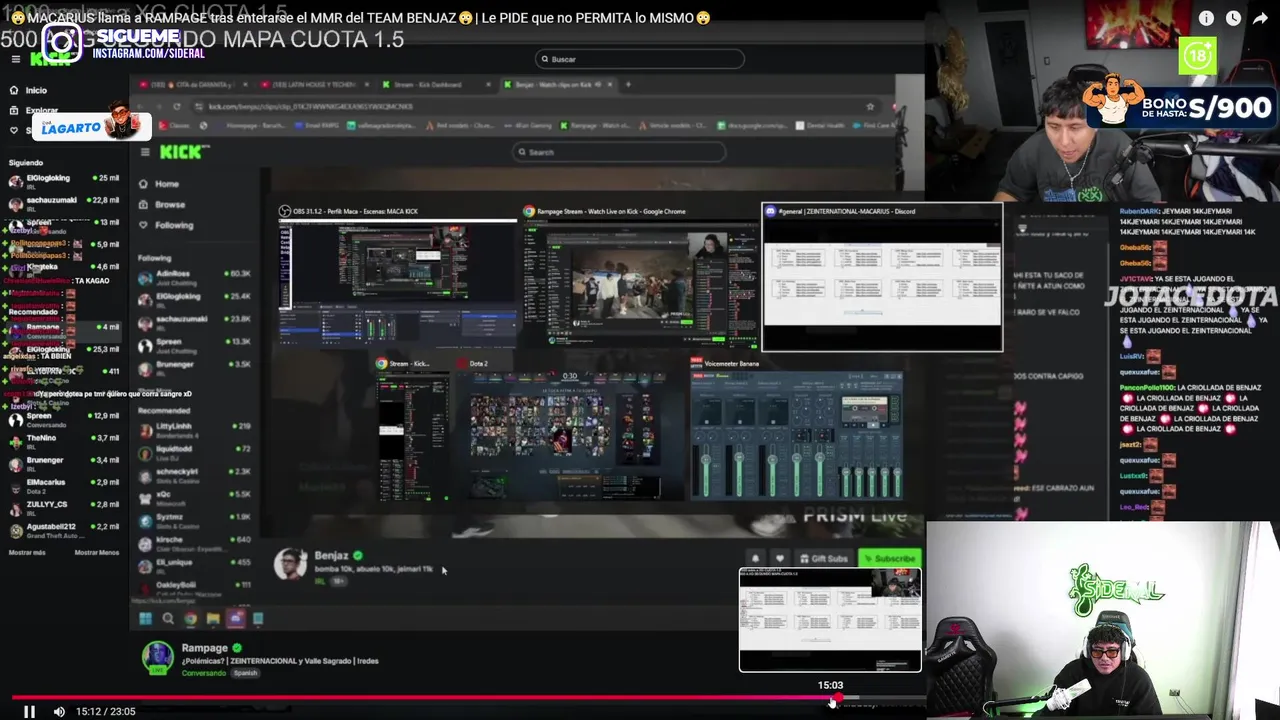Switch to the Dota 2 window
This screenshot has width=1280, height=720.
567,428
